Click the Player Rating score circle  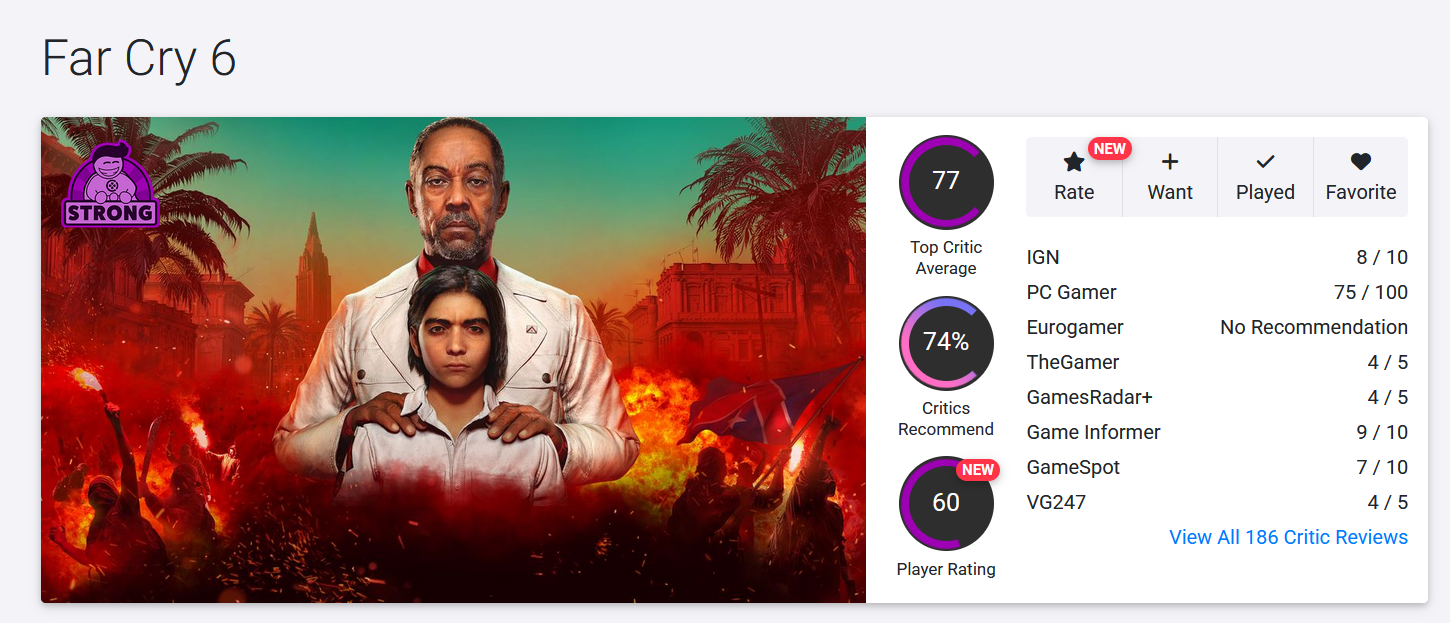click(x=946, y=503)
